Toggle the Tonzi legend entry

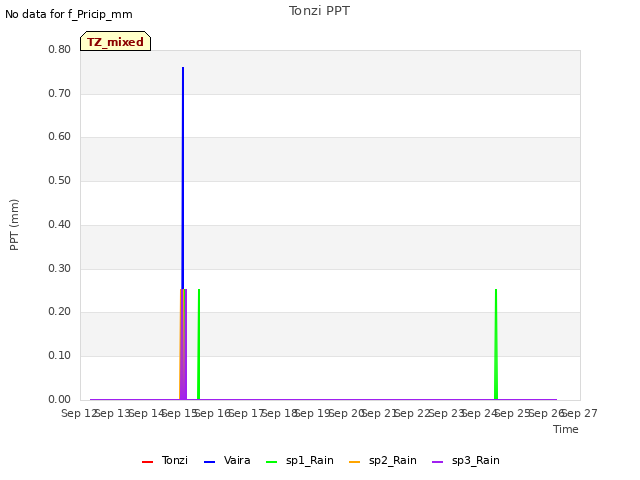(164, 460)
